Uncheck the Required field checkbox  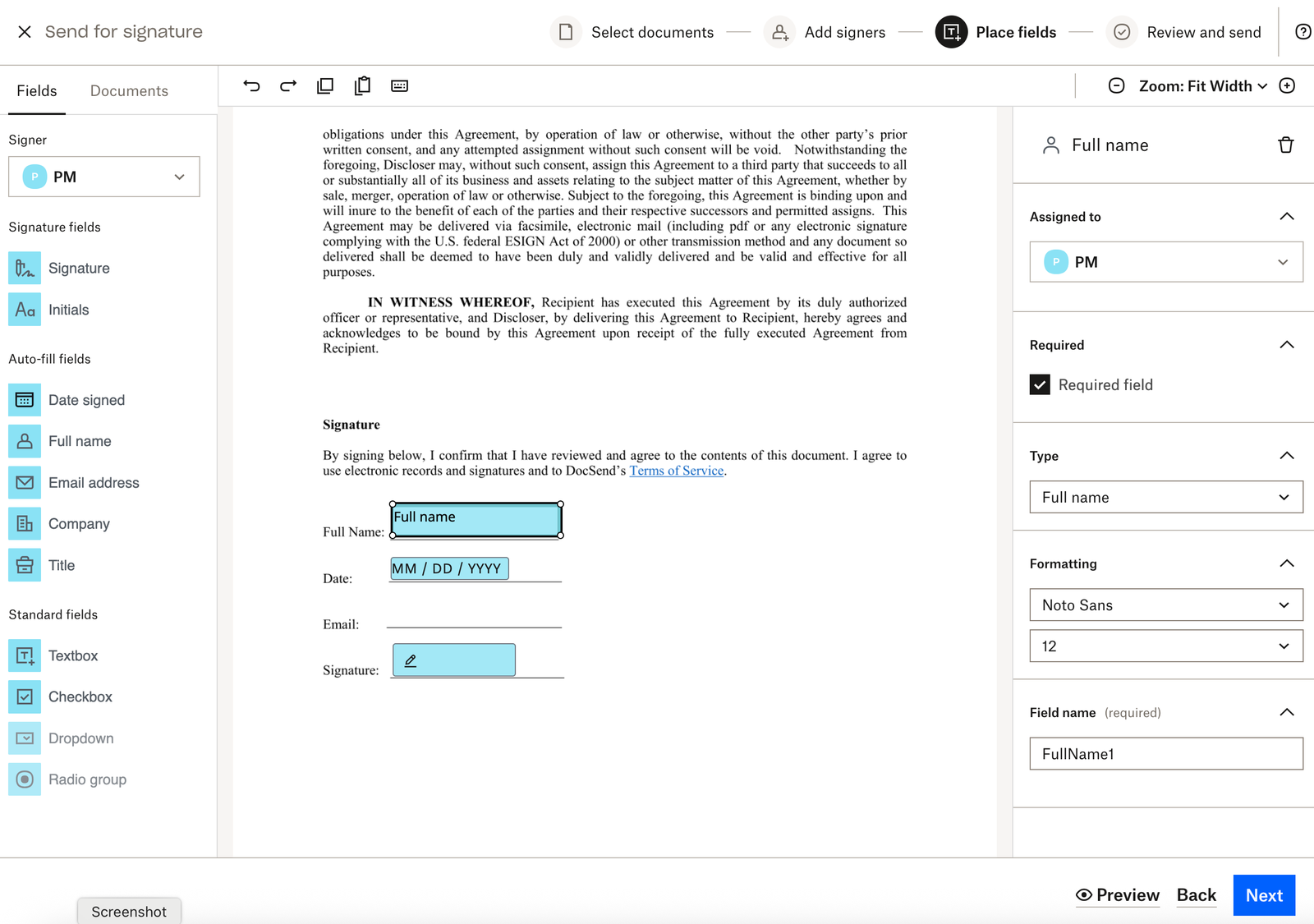(1040, 385)
